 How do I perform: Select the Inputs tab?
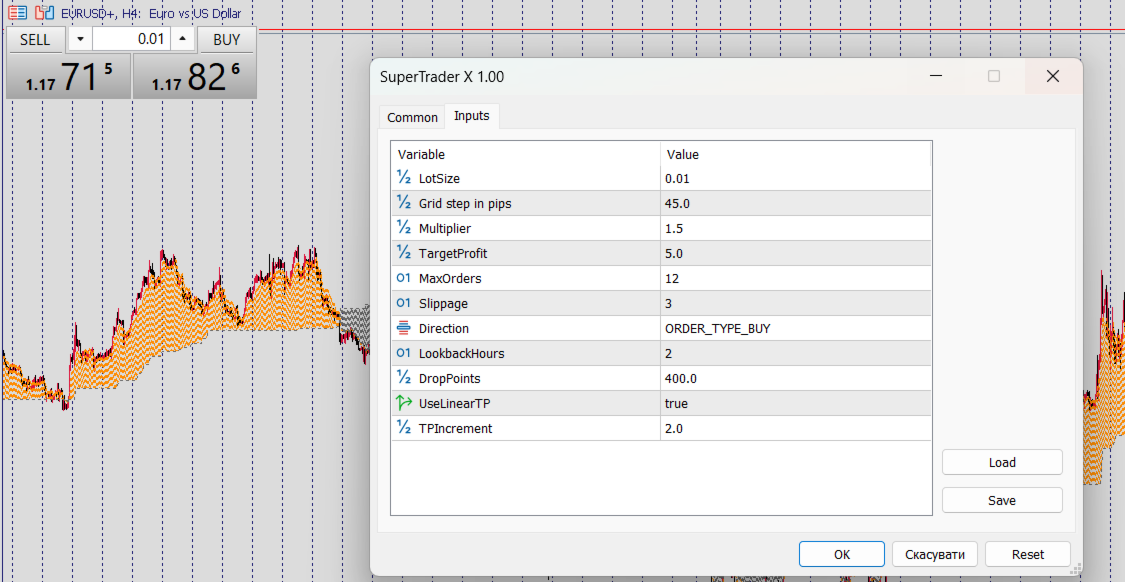point(471,116)
